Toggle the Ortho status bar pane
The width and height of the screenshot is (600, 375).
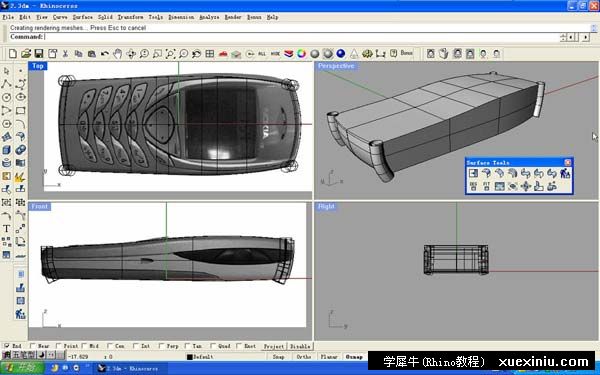(304, 357)
